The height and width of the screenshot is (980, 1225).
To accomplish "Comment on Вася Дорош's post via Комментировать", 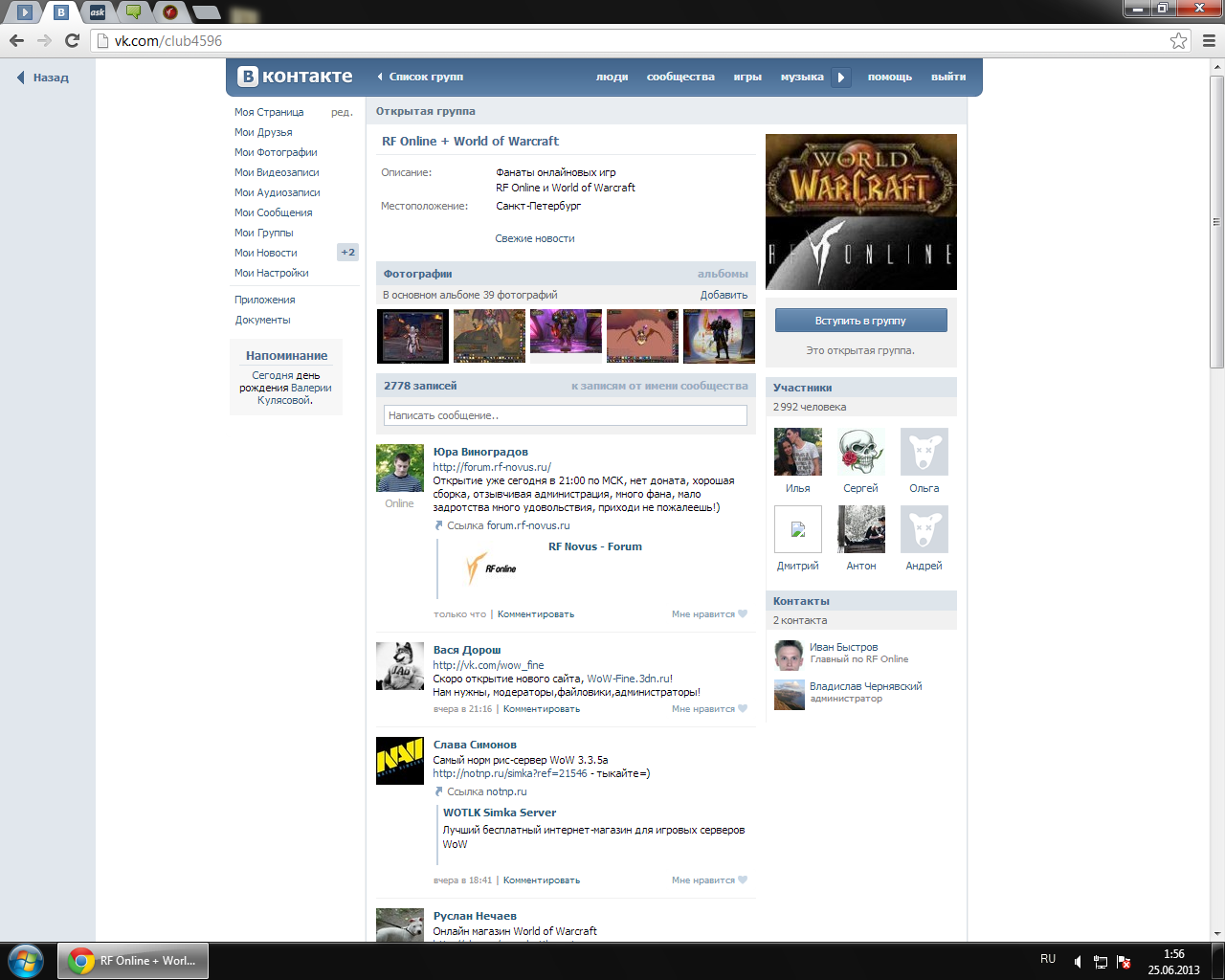I will (x=542, y=709).
